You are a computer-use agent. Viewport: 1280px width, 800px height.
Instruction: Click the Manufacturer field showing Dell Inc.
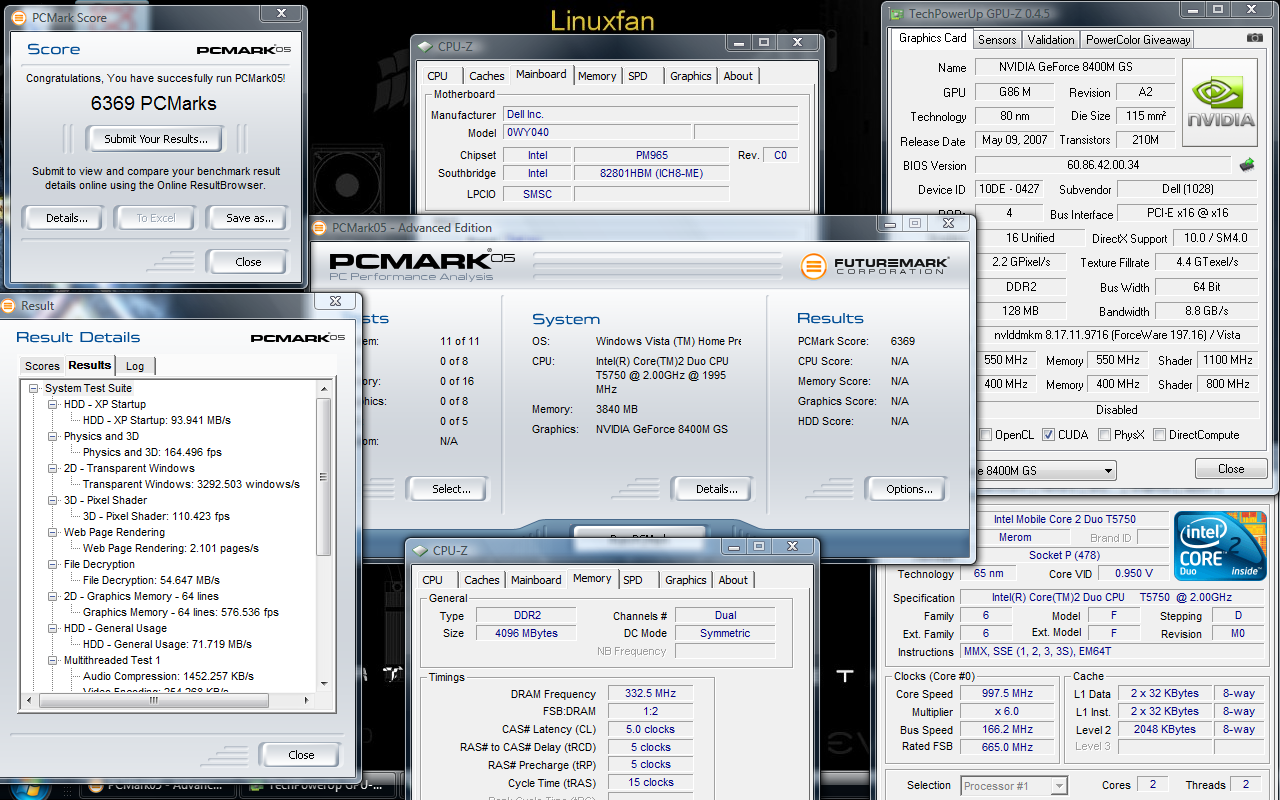[x=650, y=115]
